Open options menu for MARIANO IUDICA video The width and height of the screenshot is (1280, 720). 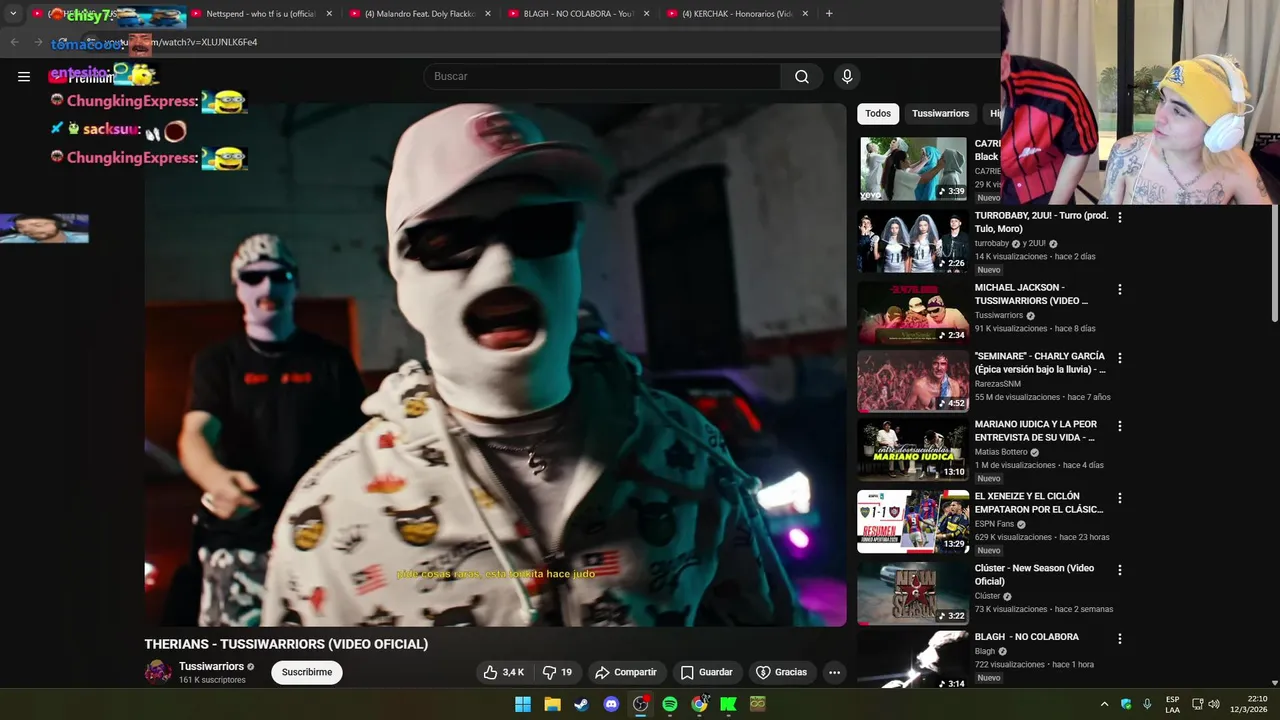pyautogui.click(x=1119, y=425)
